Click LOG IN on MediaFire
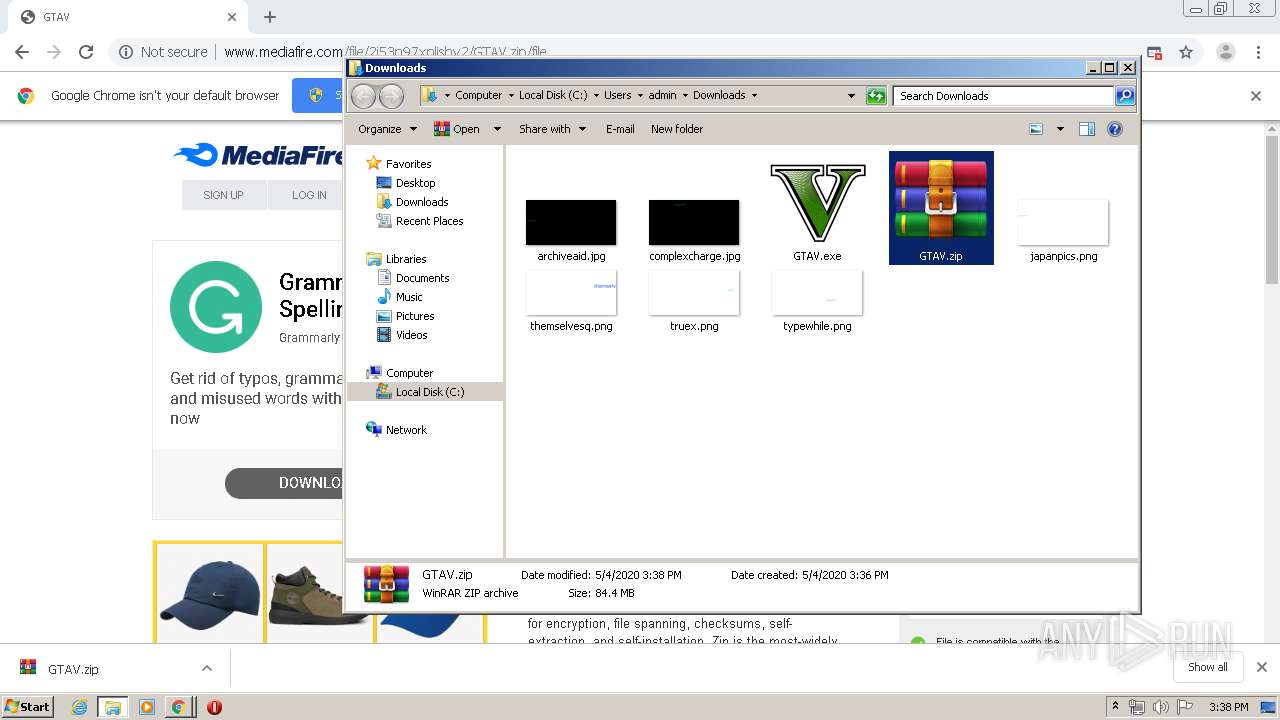1280x720 pixels. pyautogui.click(x=309, y=195)
